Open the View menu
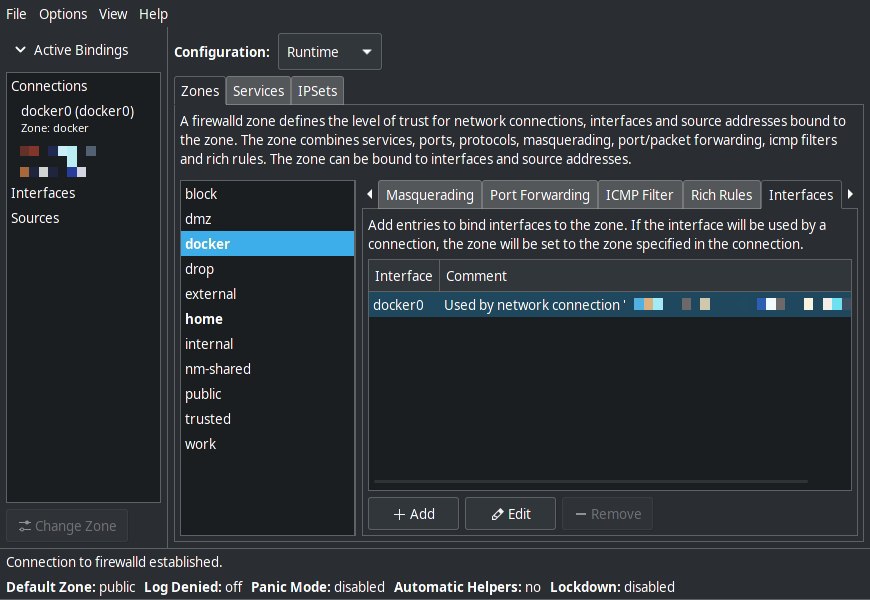Image resolution: width=870 pixels, height=600 pixels. pos(113,14)
